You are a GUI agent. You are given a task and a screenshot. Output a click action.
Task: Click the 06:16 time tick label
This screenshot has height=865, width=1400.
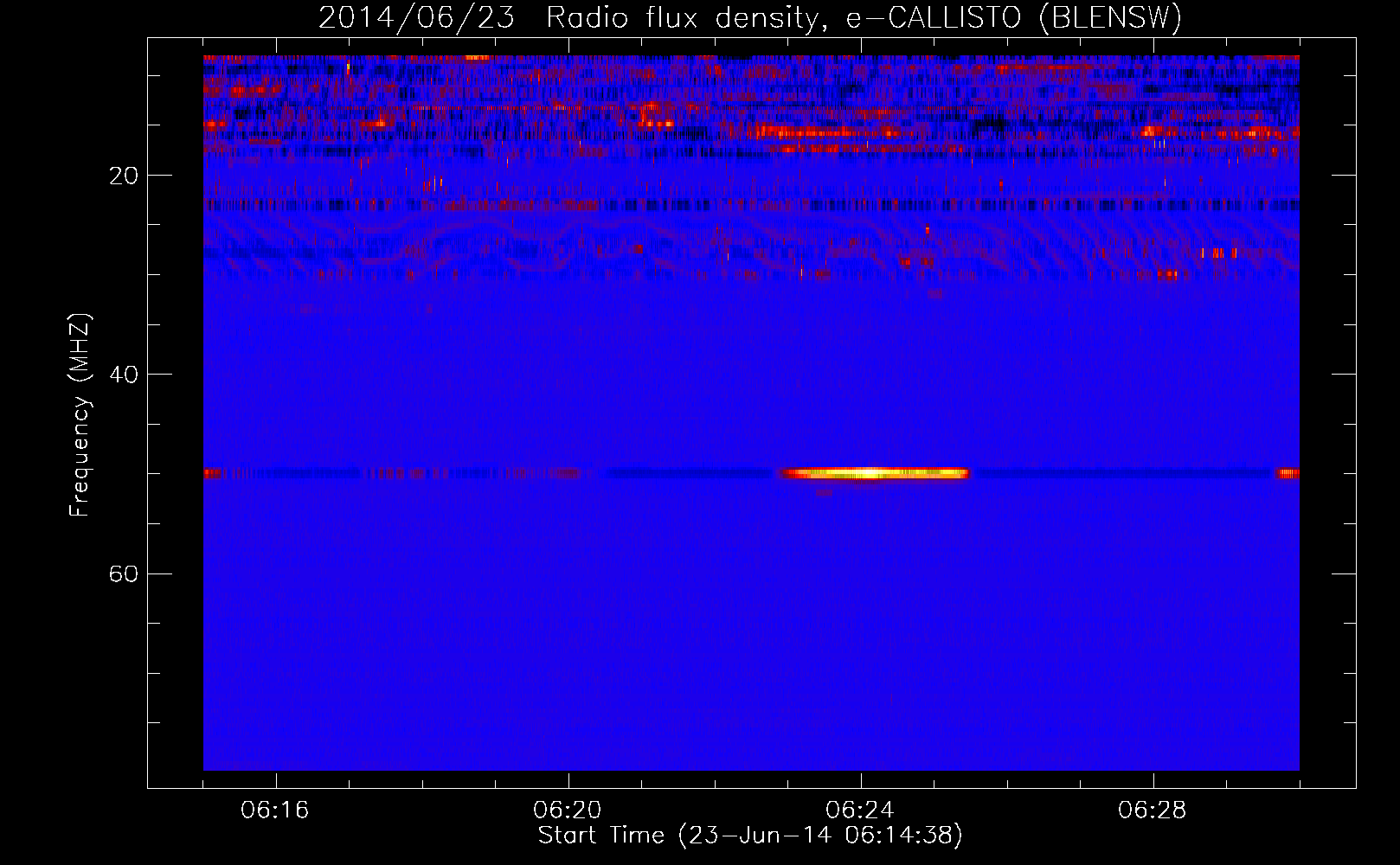[275, 810]
